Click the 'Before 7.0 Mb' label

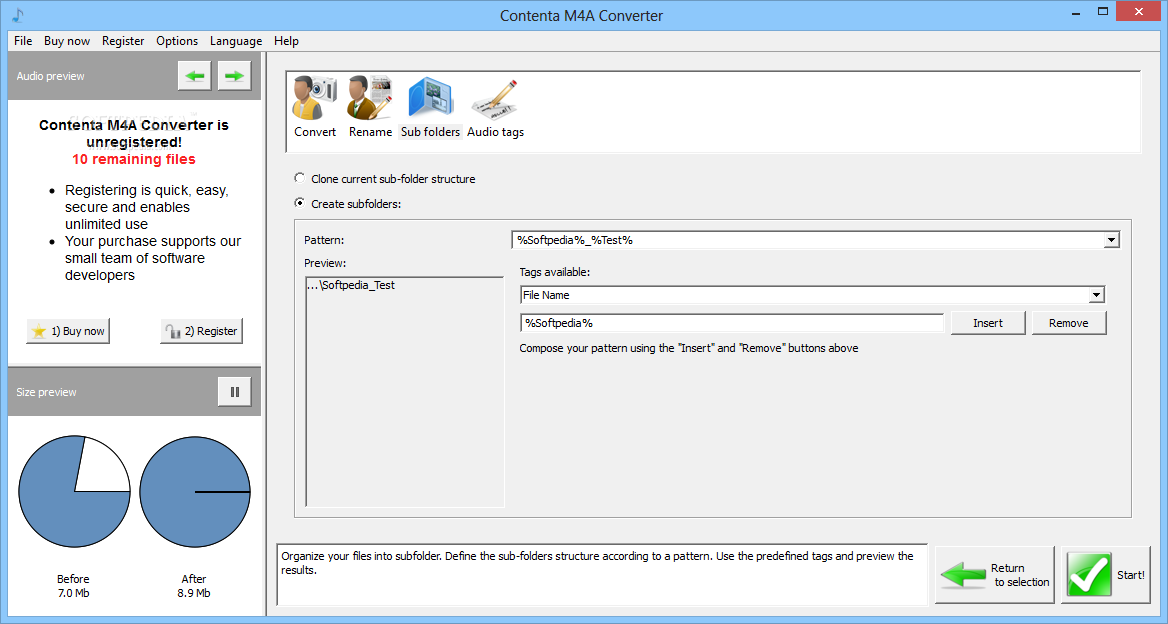click(x=73, y=586)
